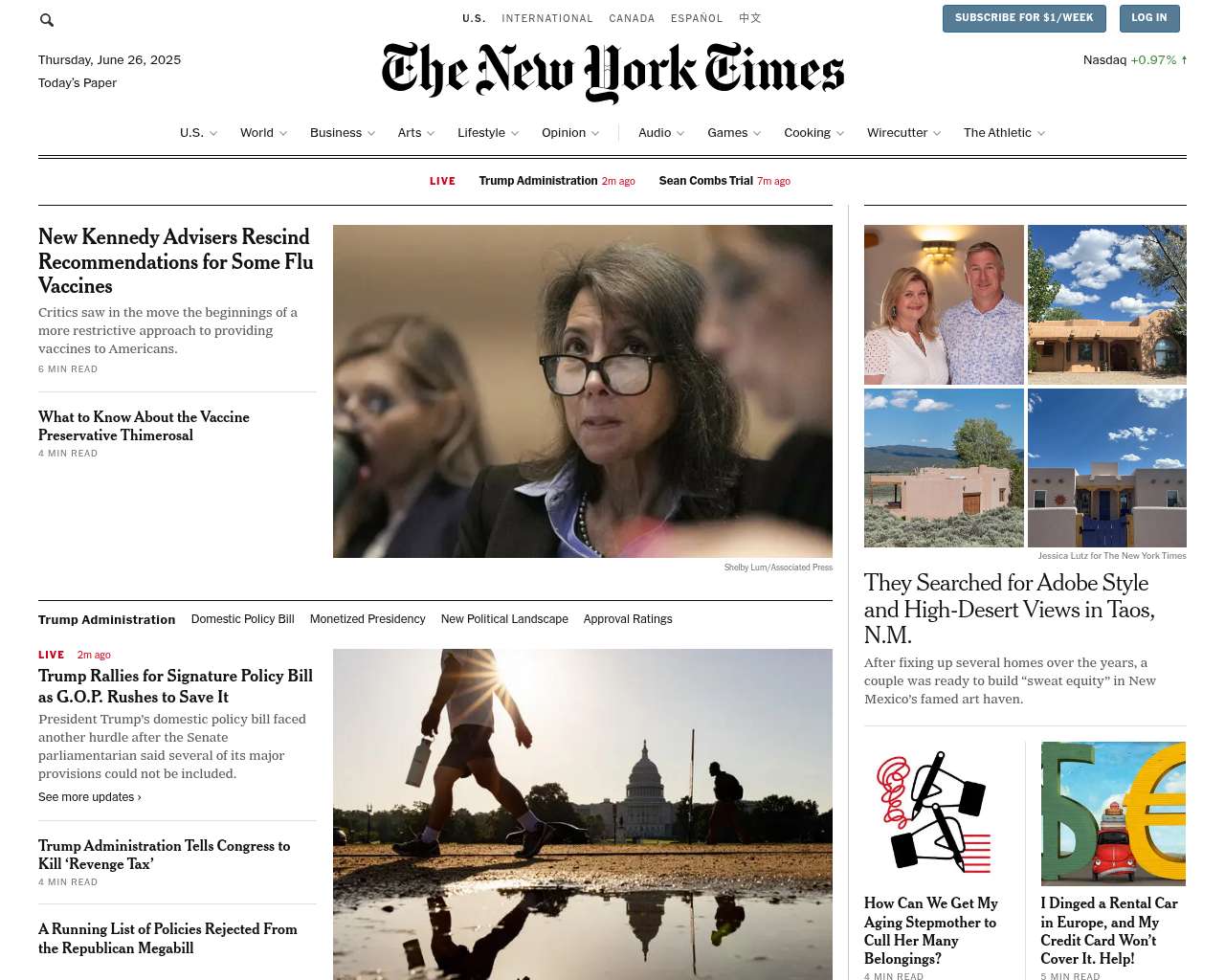Click The New York Times logo
The width and height of the screenshot is (1225, 980).
[x=612, y=72]
